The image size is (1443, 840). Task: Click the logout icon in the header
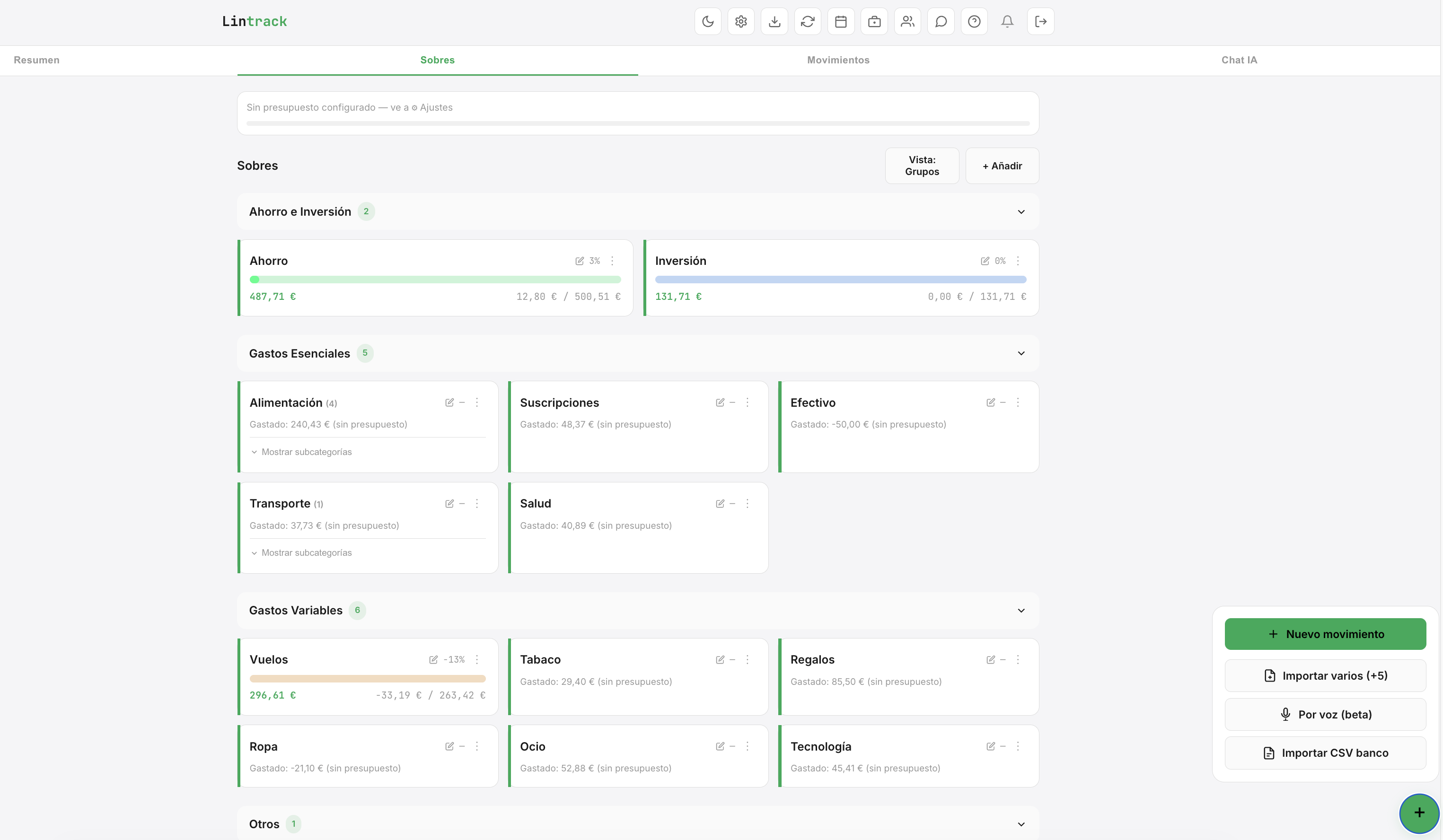coord(1040,22)
